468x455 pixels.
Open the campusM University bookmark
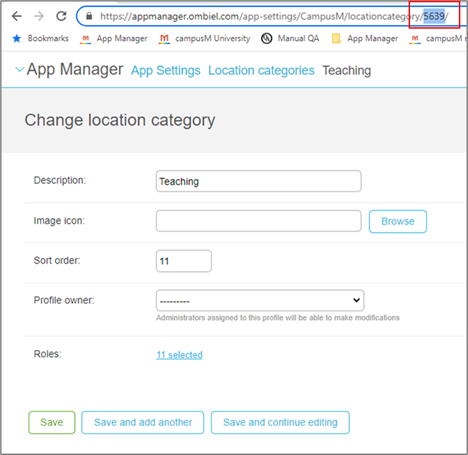204,39
